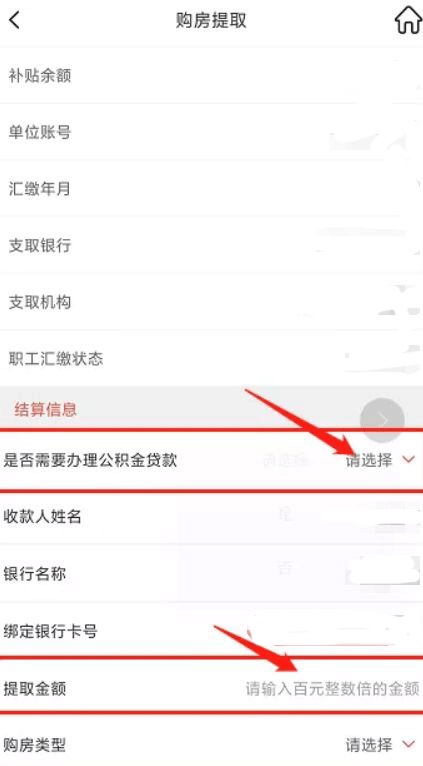Click red chevron beside 是否需要办理公积金贷款

pos(408,460)
